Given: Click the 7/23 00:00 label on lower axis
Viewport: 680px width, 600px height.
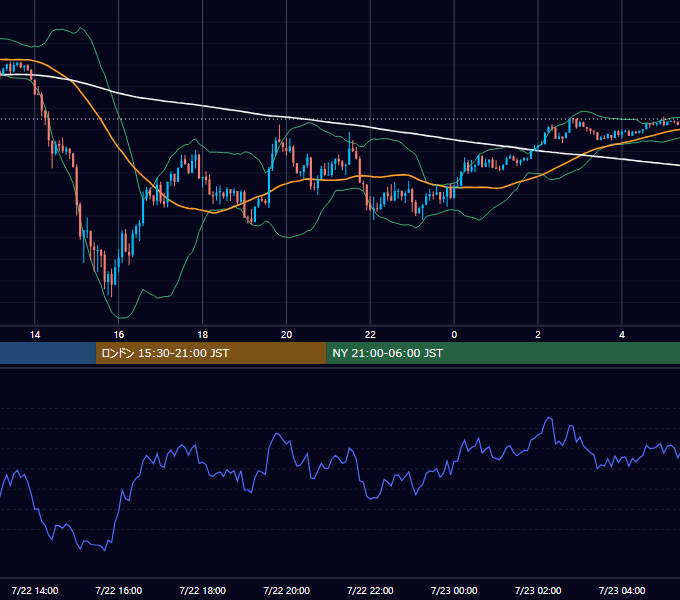Looking at the screenshot, I should (x=454, y=590).
